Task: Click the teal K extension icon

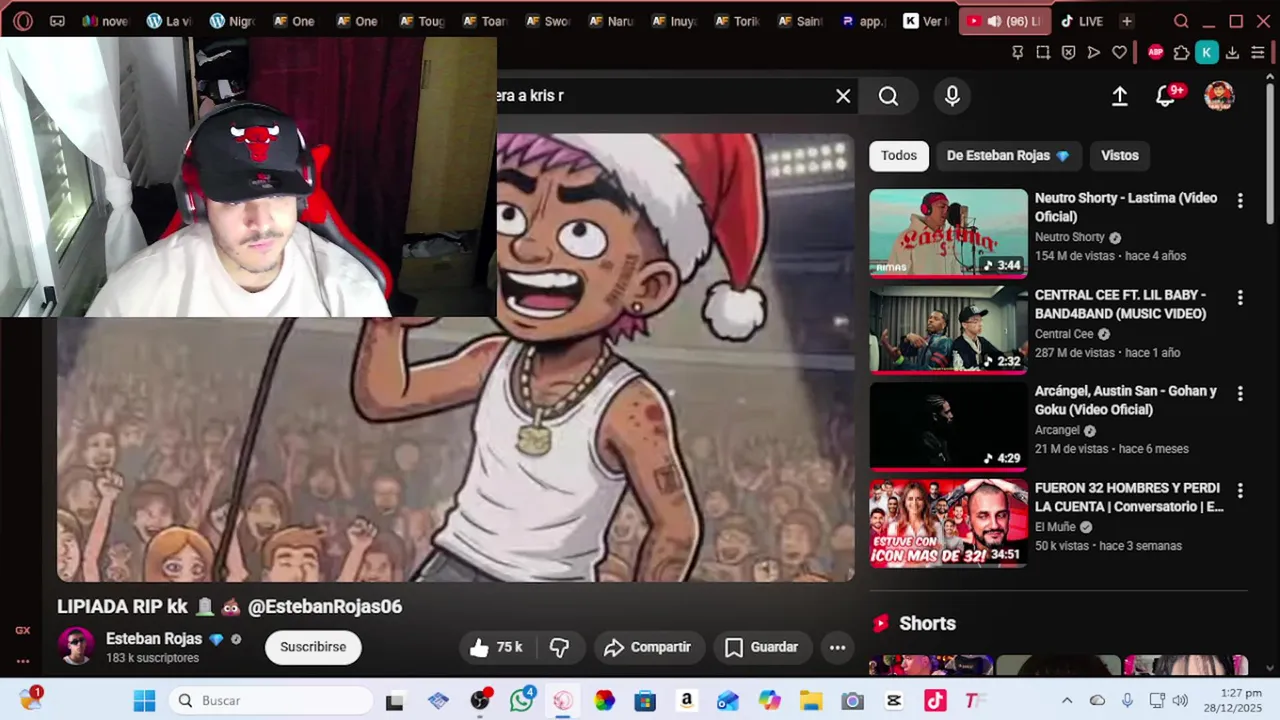Action: [x=1207, y=52]
